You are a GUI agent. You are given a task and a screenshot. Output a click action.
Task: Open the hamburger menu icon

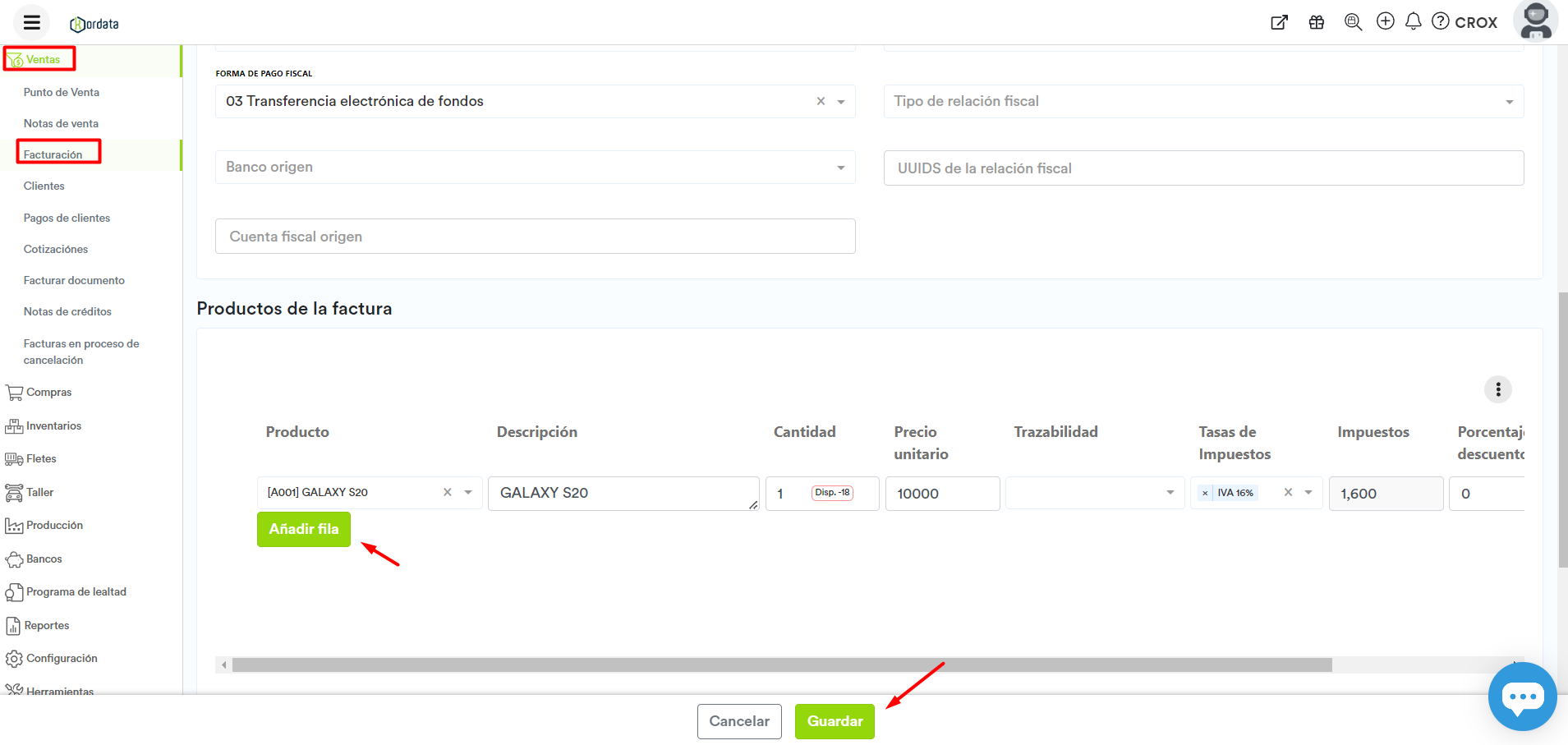pyautogui.click(x=32, y=22)
